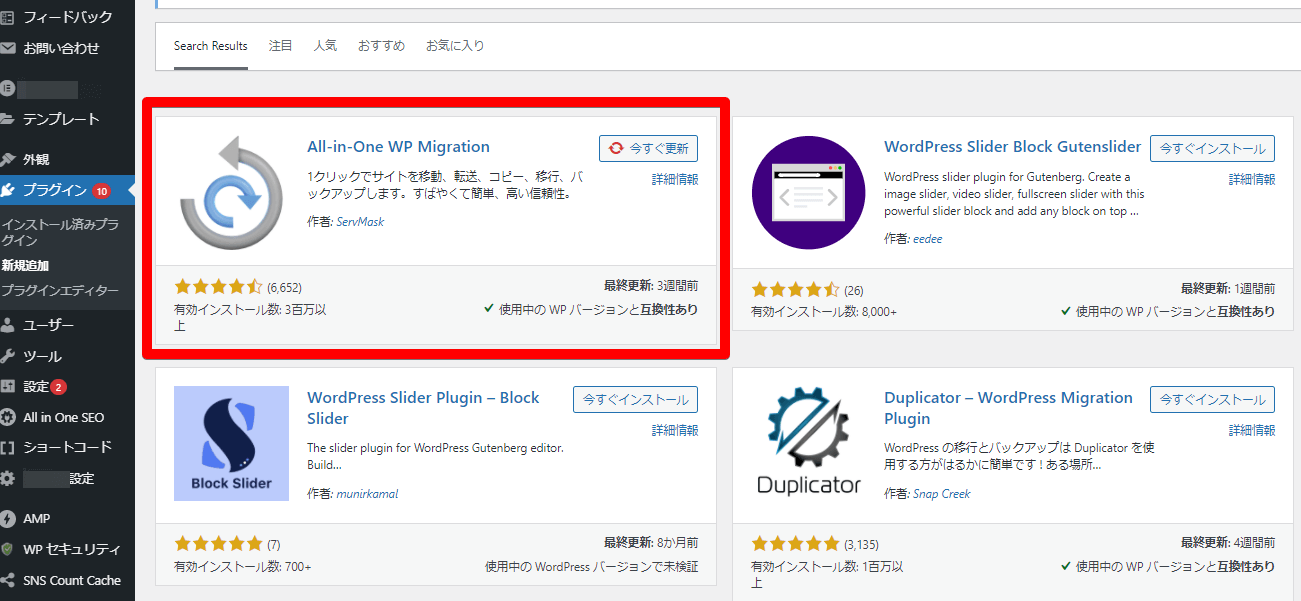Click the All-in-One WP Migration plugin icon
Viewport: 1301px width, 601px height.
coord(232,193)
